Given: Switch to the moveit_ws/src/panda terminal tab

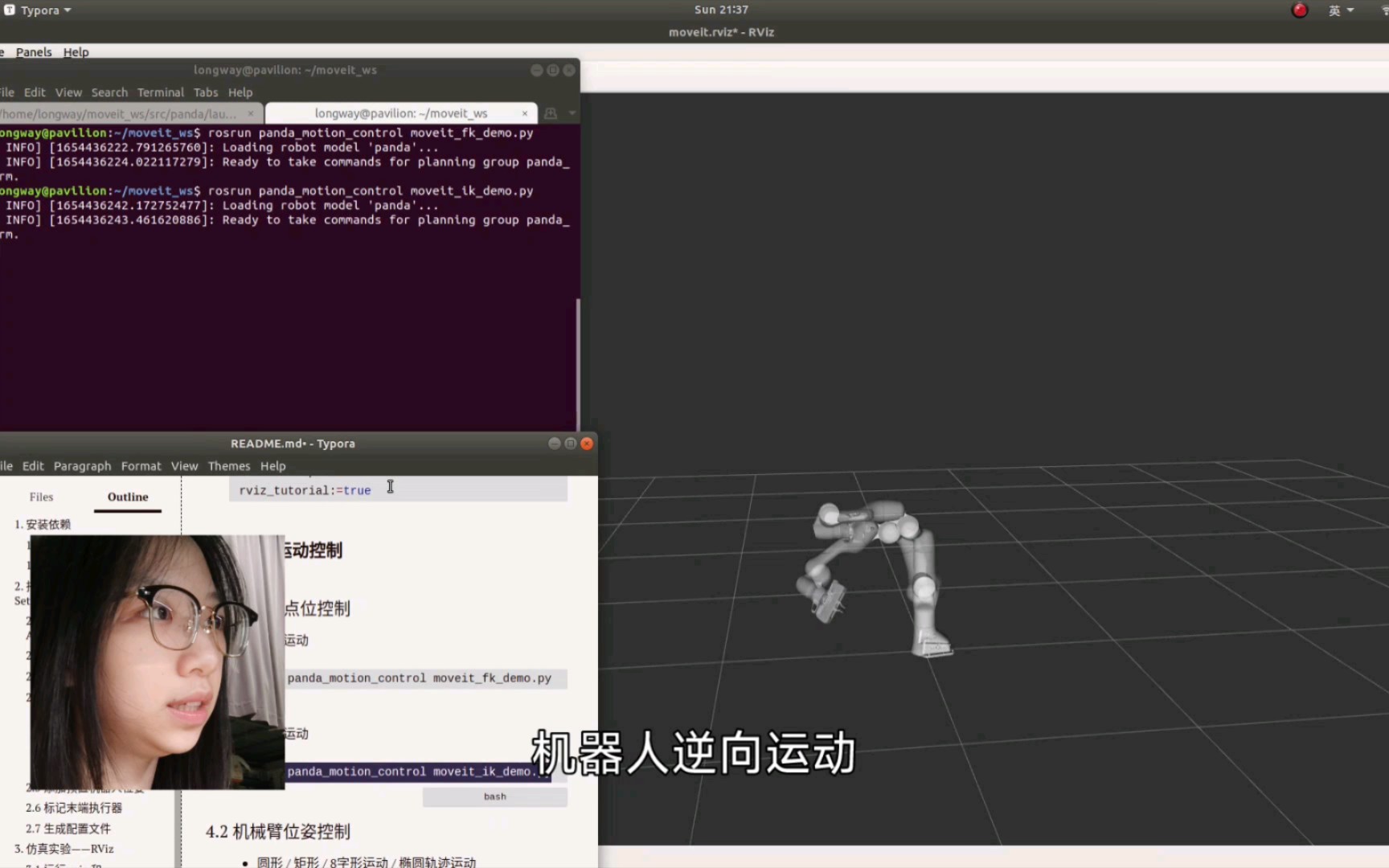Looking at the screenshot, I should (x=121, y=113).
